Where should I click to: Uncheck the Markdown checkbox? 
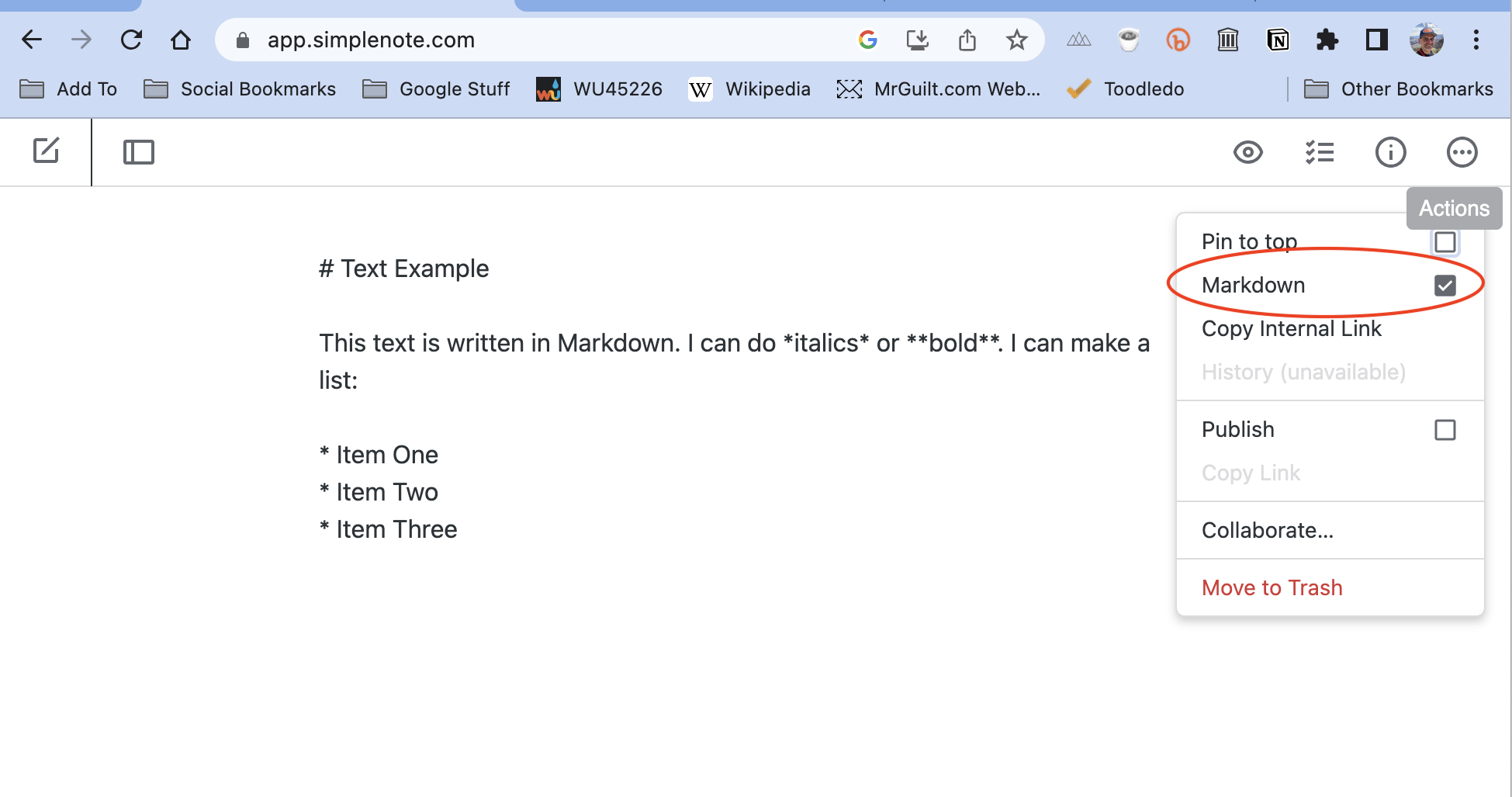1445,285
